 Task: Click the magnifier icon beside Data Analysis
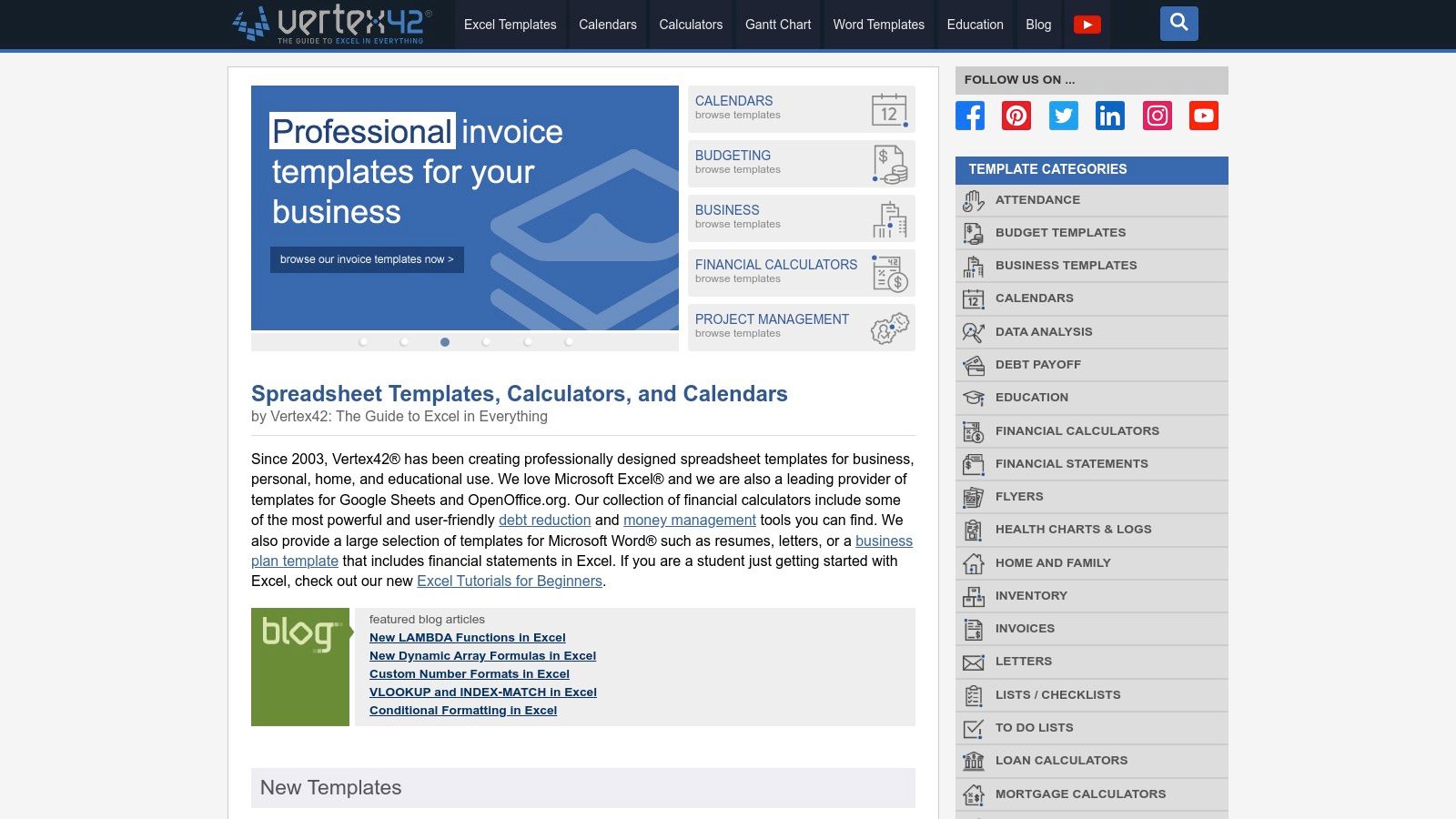(x=974, y=332)
